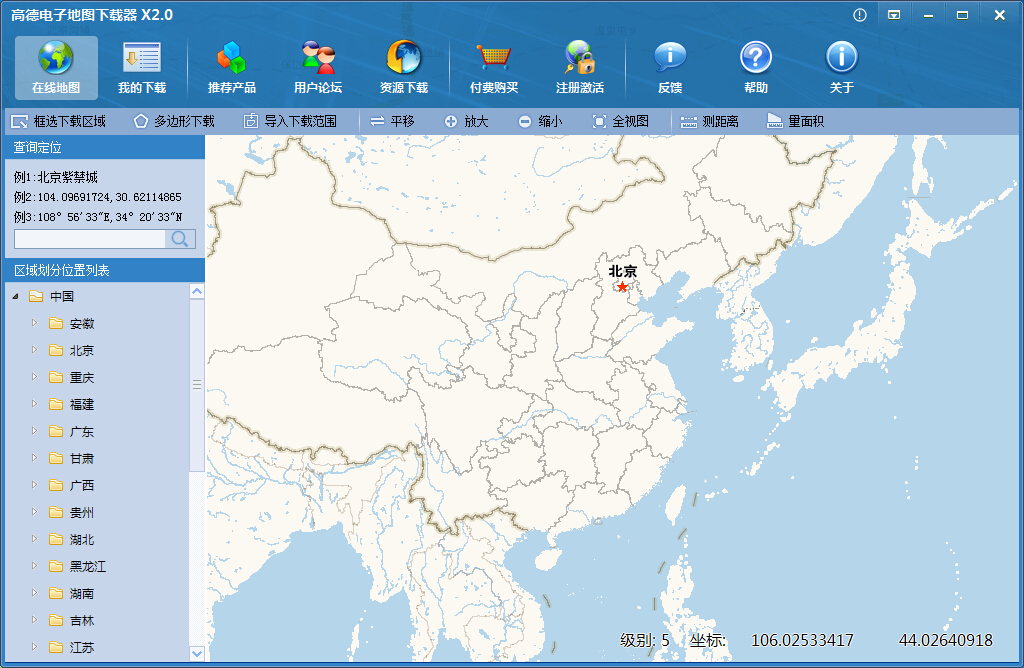Open 我的下载 downloads section
The height and width of the screenshot is (668, 1024).
coord(142,67)
